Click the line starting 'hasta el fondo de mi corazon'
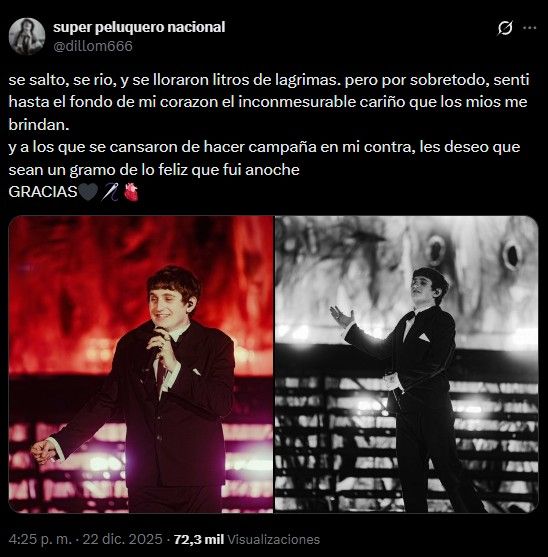The width and height of the screenshot is (548, 557). pyautogui.click(x=268, y=102)
